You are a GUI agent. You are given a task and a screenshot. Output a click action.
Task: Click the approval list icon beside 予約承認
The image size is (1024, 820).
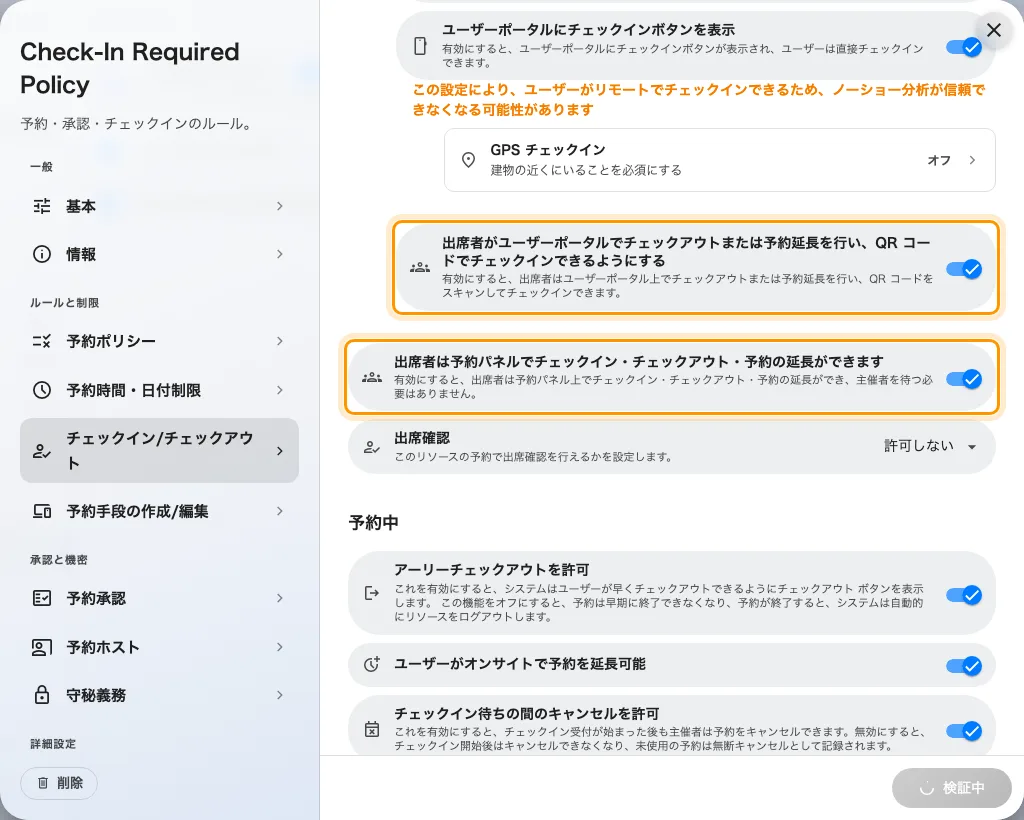pyautogui.click(x=42, y=598)
